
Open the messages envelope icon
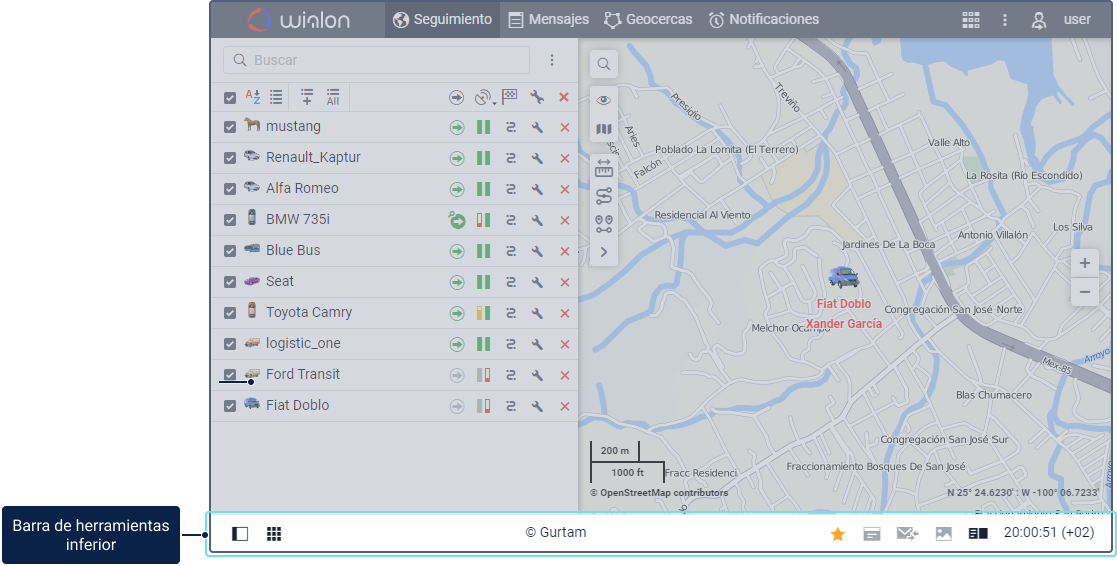907,533
